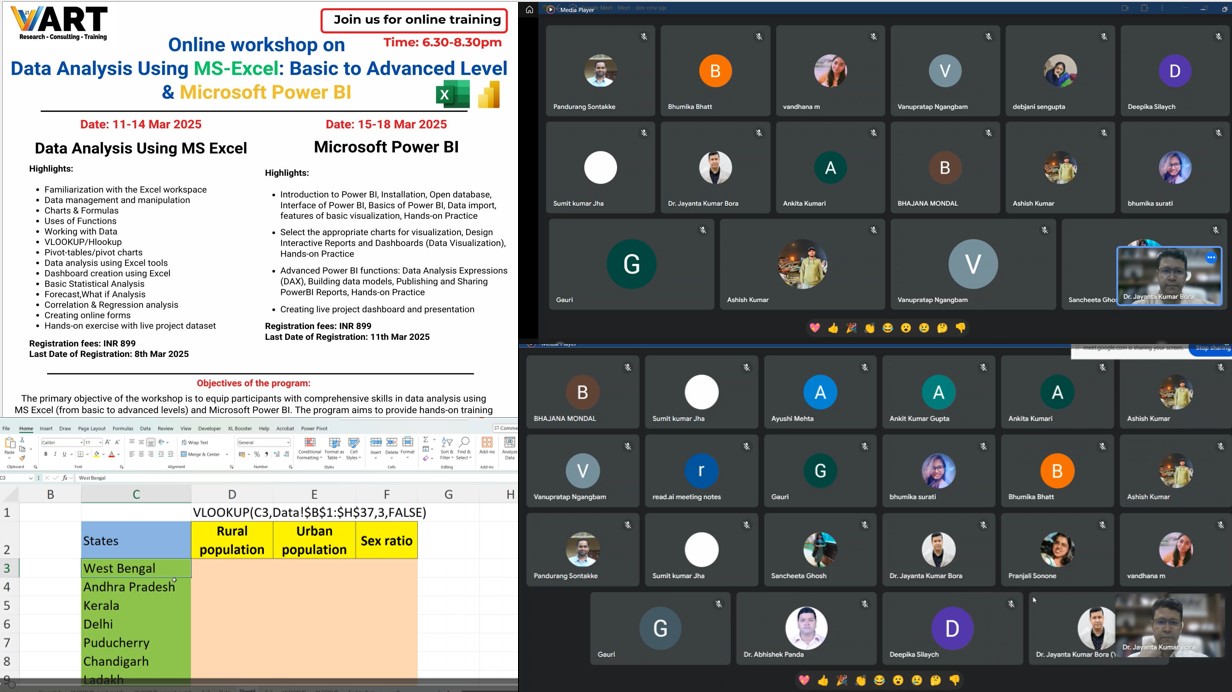
Task: Toggle Underline formatting in Excel
Action: (x=64, y=454)
